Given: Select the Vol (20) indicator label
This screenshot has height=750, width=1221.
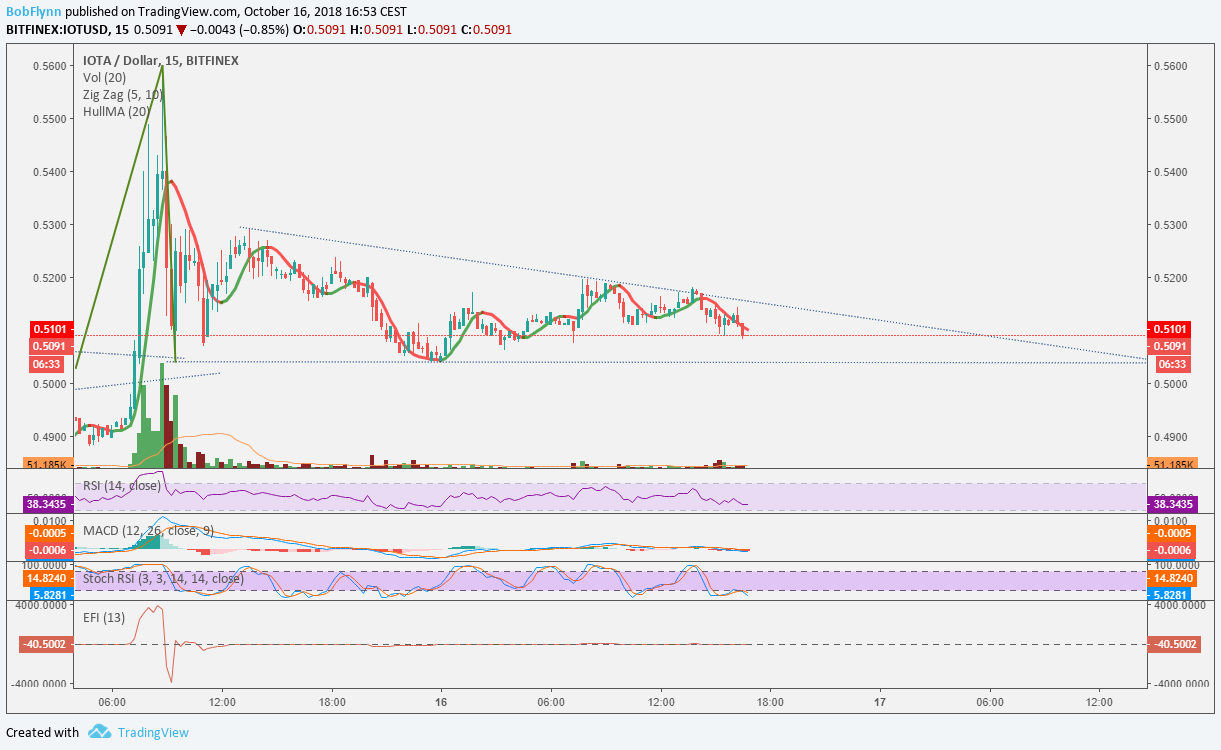Looking at the screenshot, I should point(105,77).
